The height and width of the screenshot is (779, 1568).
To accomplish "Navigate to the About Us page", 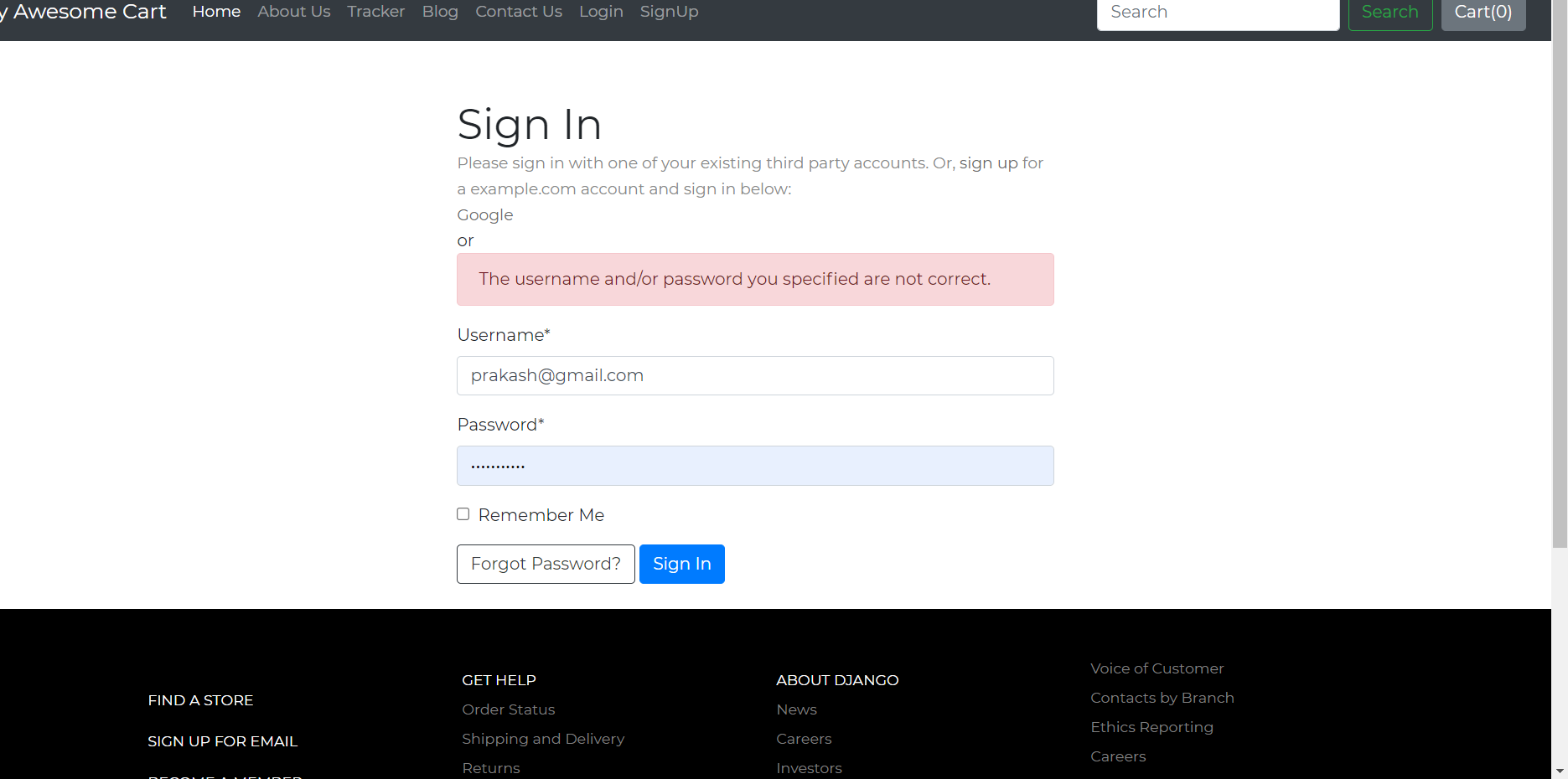I will tap(293, 12).
